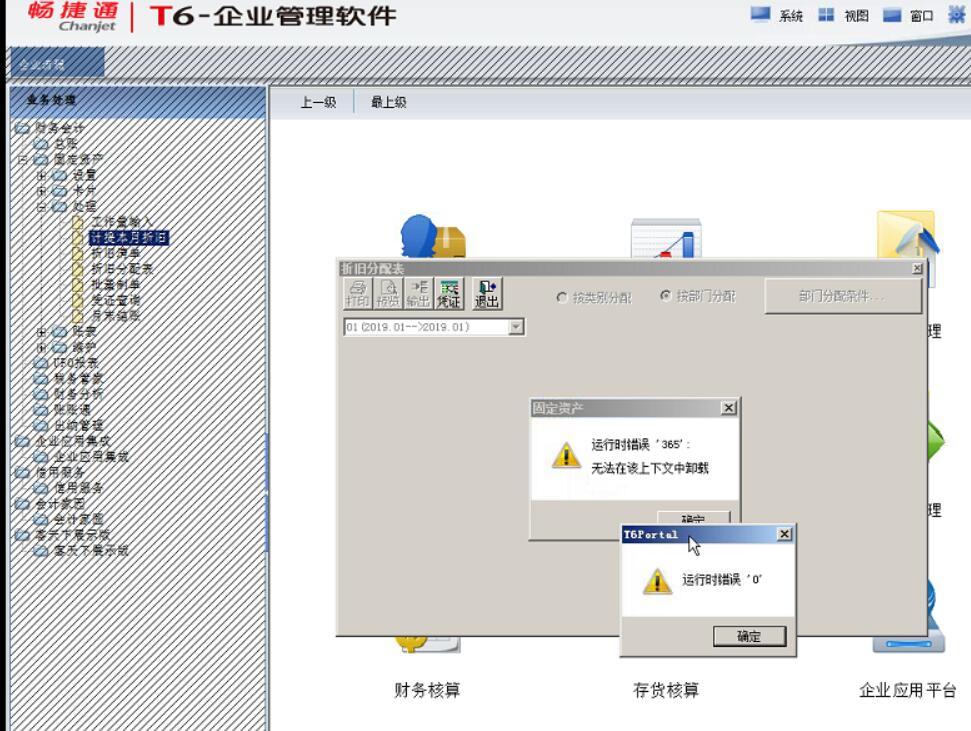Select UFO报表 in the tree
The image size is (971, 731).
(76, 362)
